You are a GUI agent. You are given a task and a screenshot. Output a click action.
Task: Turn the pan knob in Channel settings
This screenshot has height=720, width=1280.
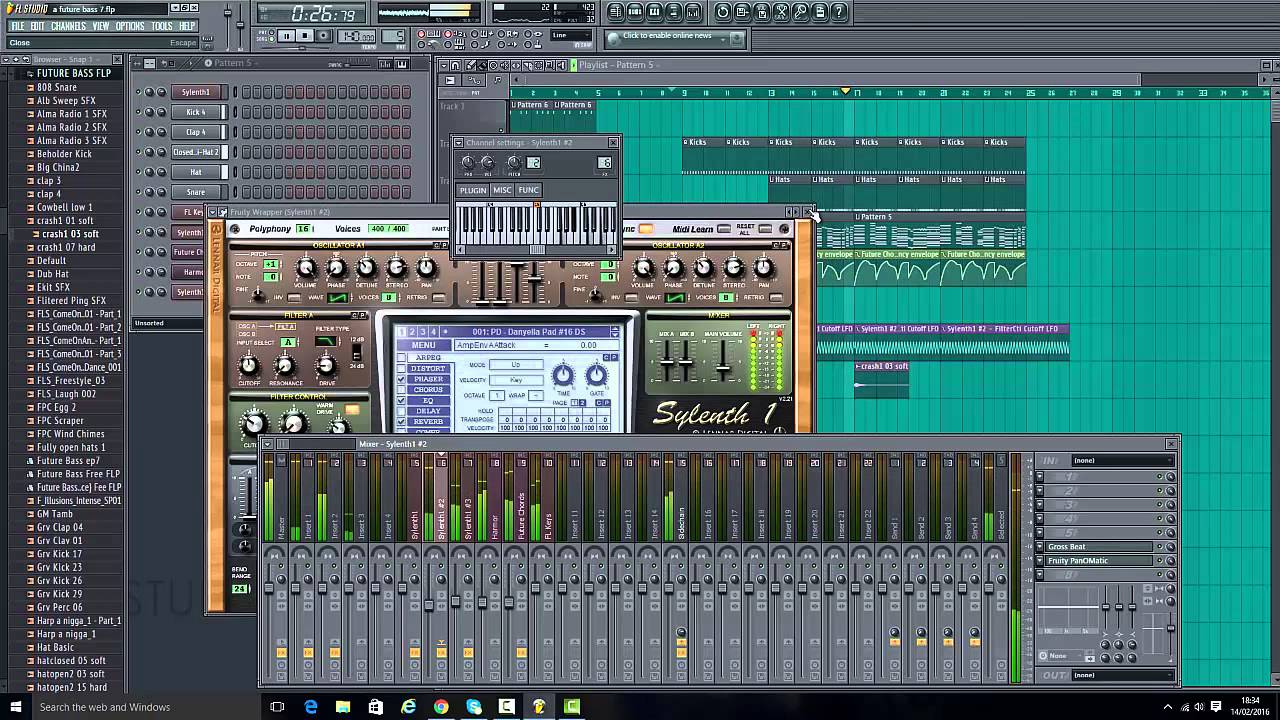point(468,162)
